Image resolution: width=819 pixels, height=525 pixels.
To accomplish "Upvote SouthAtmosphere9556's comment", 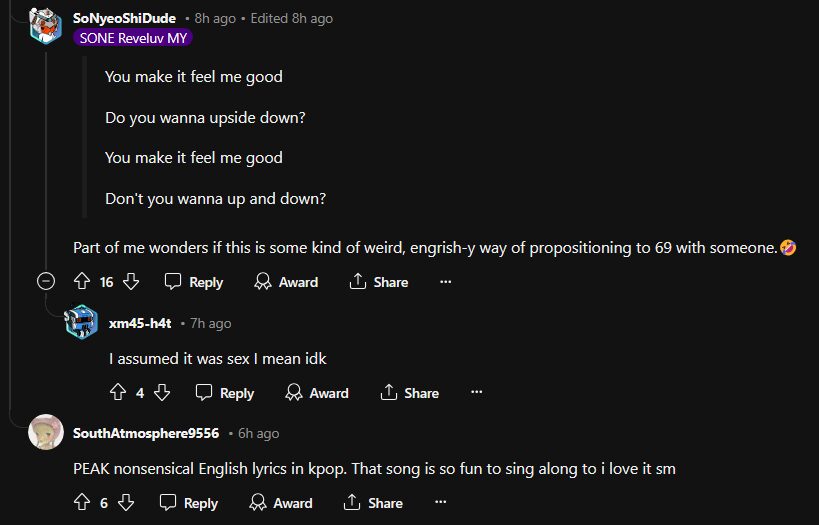I will pos(83,503).
